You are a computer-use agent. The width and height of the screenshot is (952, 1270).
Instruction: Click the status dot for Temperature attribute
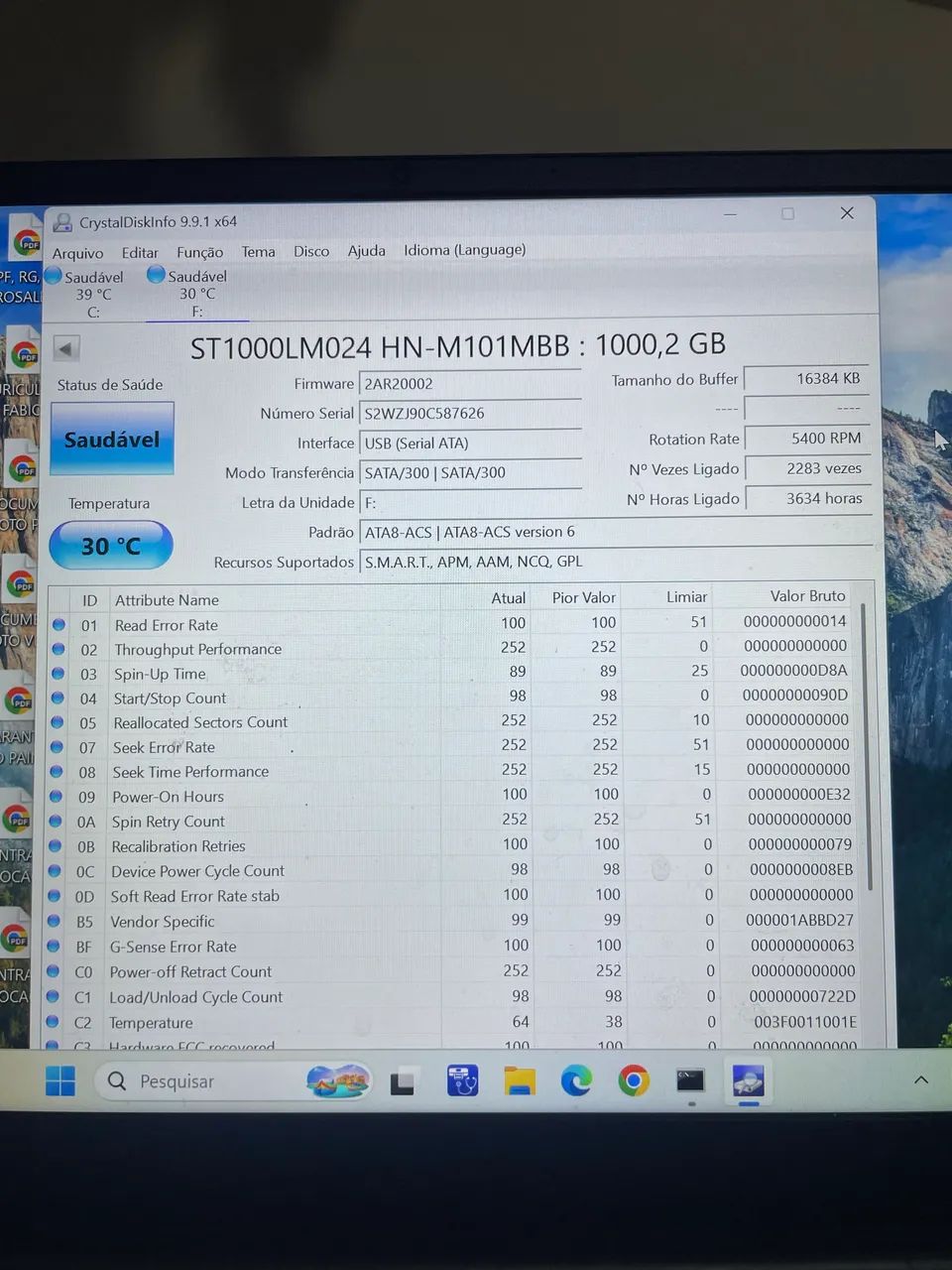[53, 1022]
